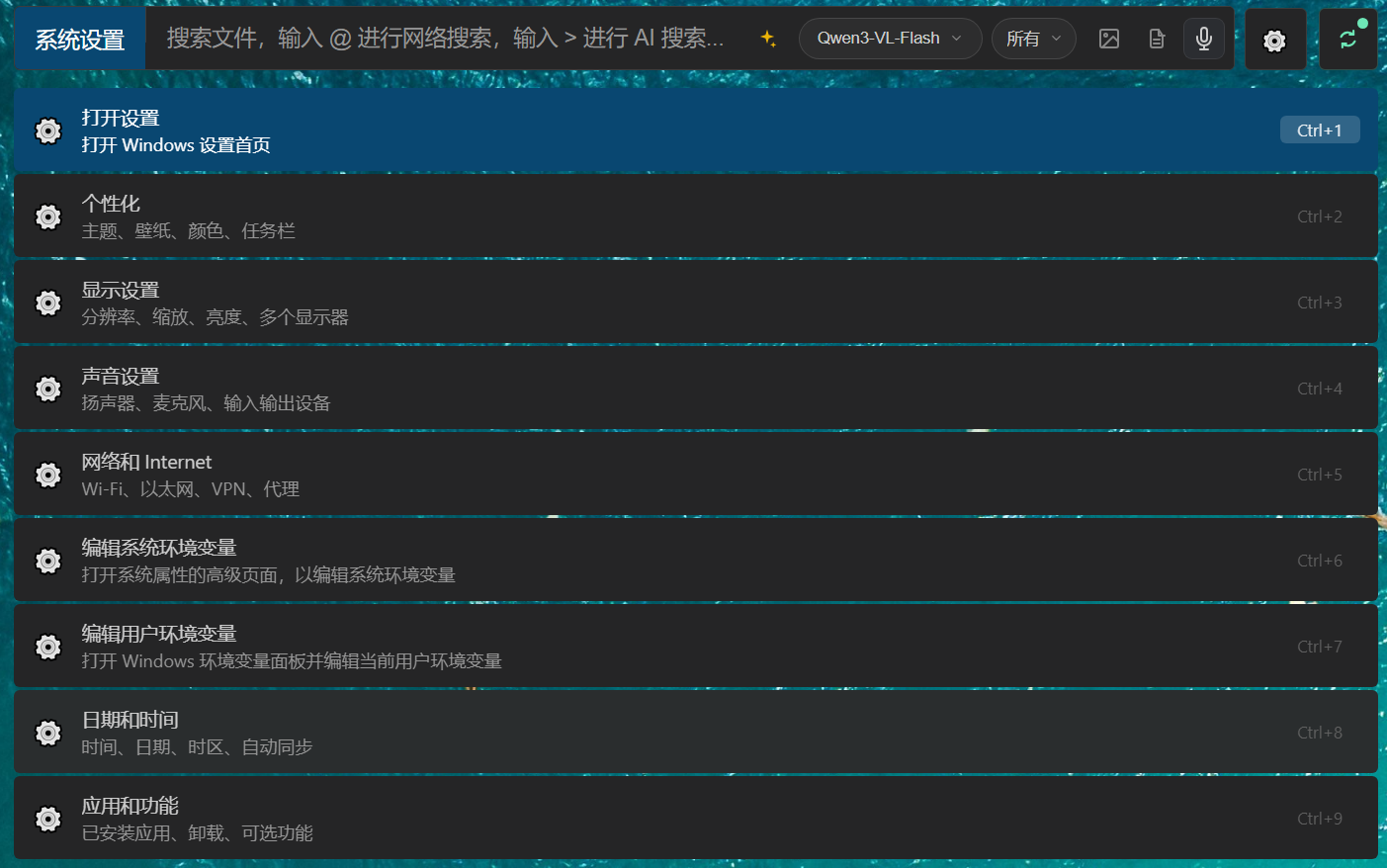Screen dimensions: 1387x868
Task: Click gear icon beside 日期和时间
Action: pos(48,733)
